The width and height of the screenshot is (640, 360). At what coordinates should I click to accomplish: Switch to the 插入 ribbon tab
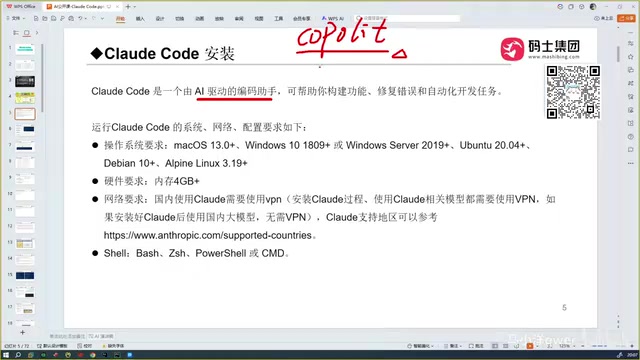(x=140, y=19)
